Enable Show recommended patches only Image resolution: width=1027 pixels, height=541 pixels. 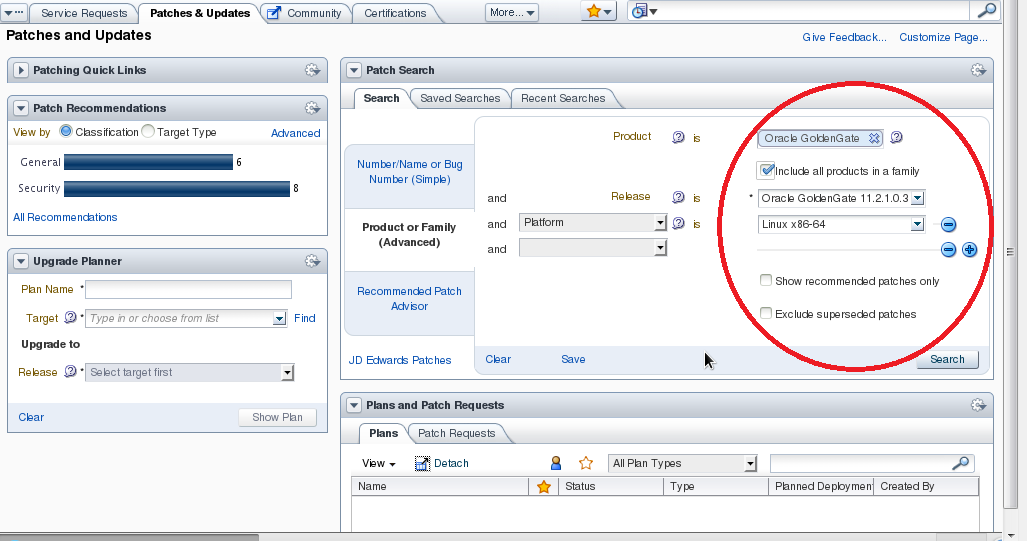click(766, 281)
